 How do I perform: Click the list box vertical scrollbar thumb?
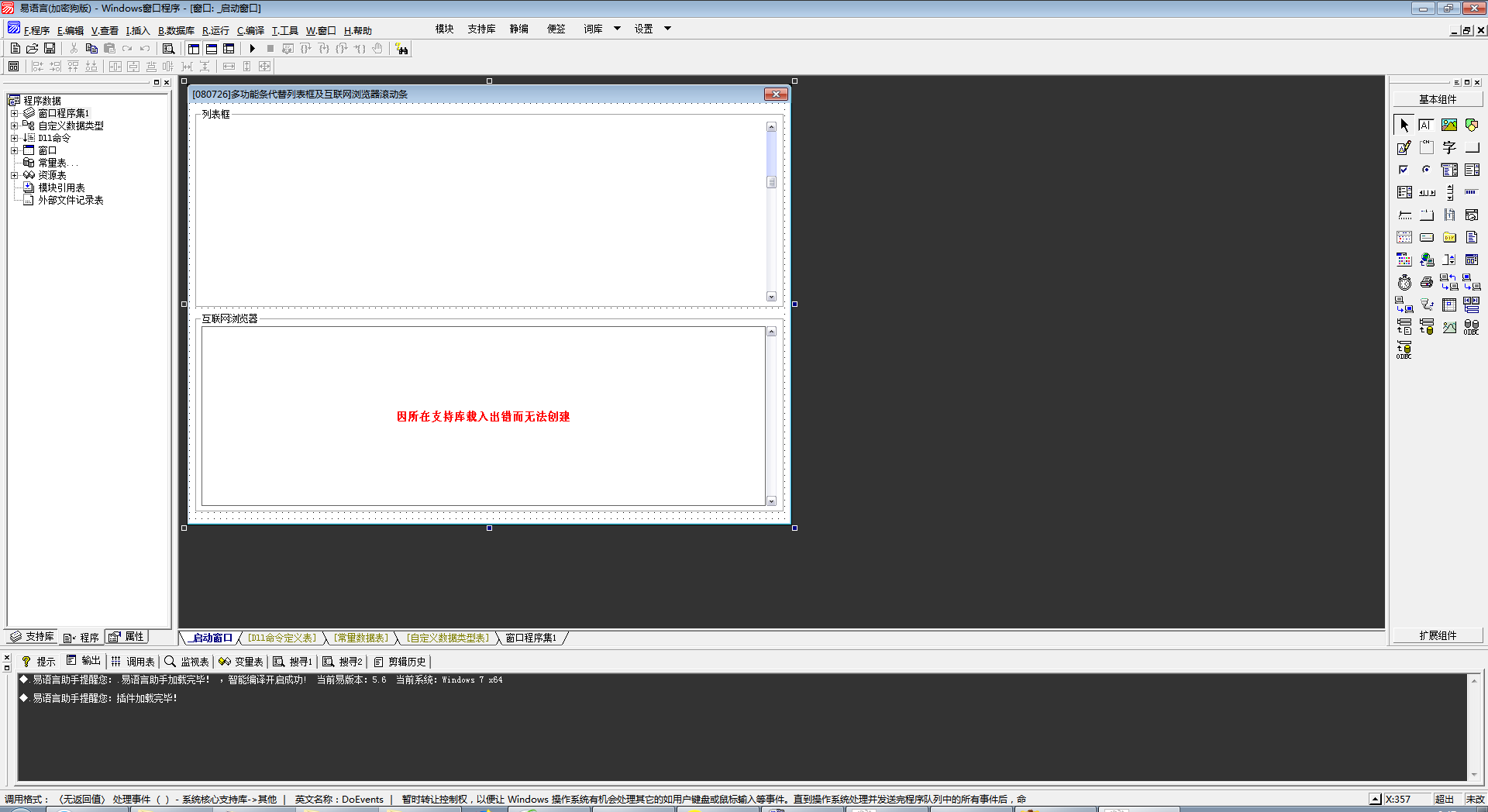(771, 182)
